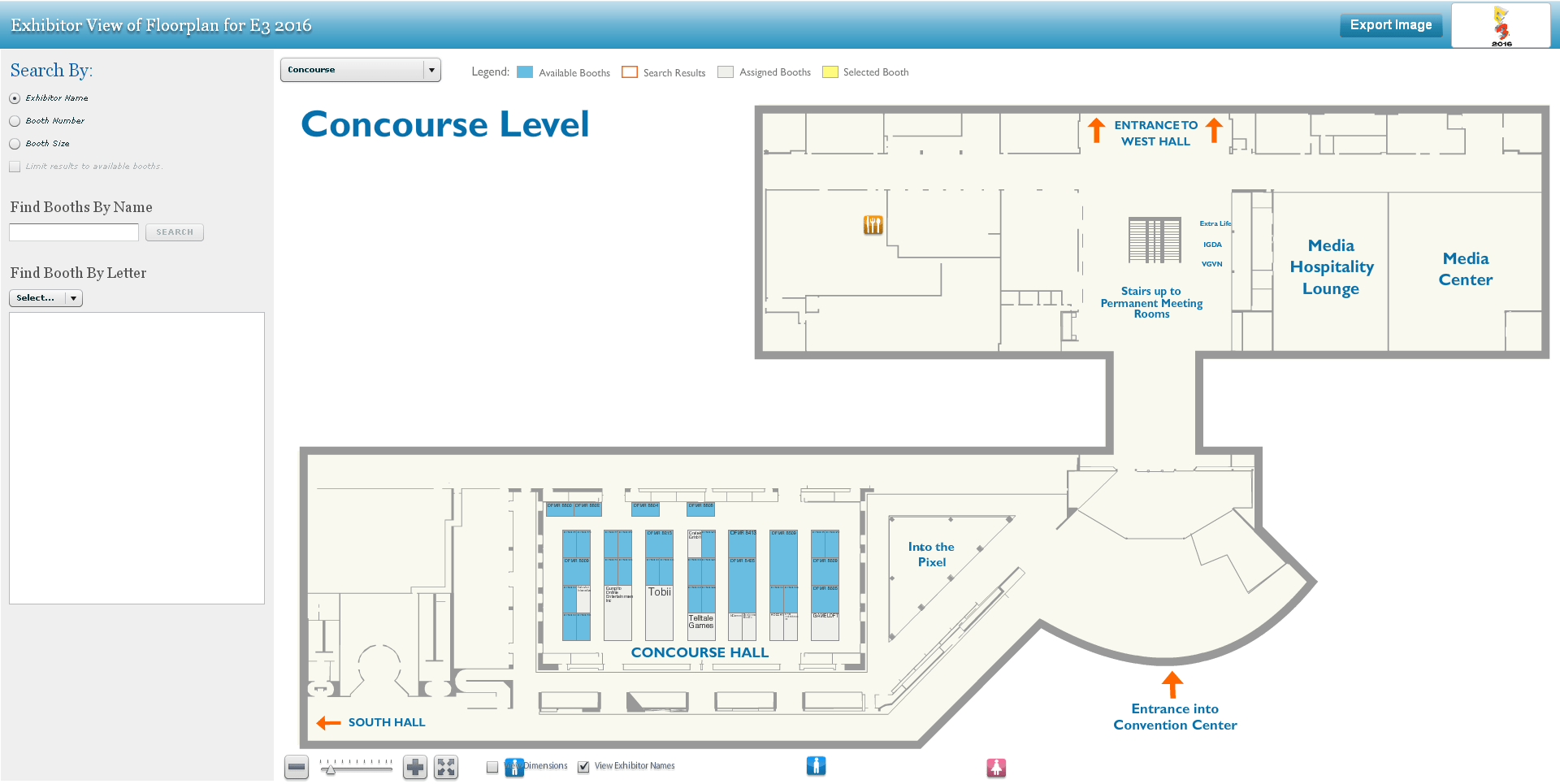Click the zoom out minus button
The image size is (1560, 784).
click(x=297, y=767)
